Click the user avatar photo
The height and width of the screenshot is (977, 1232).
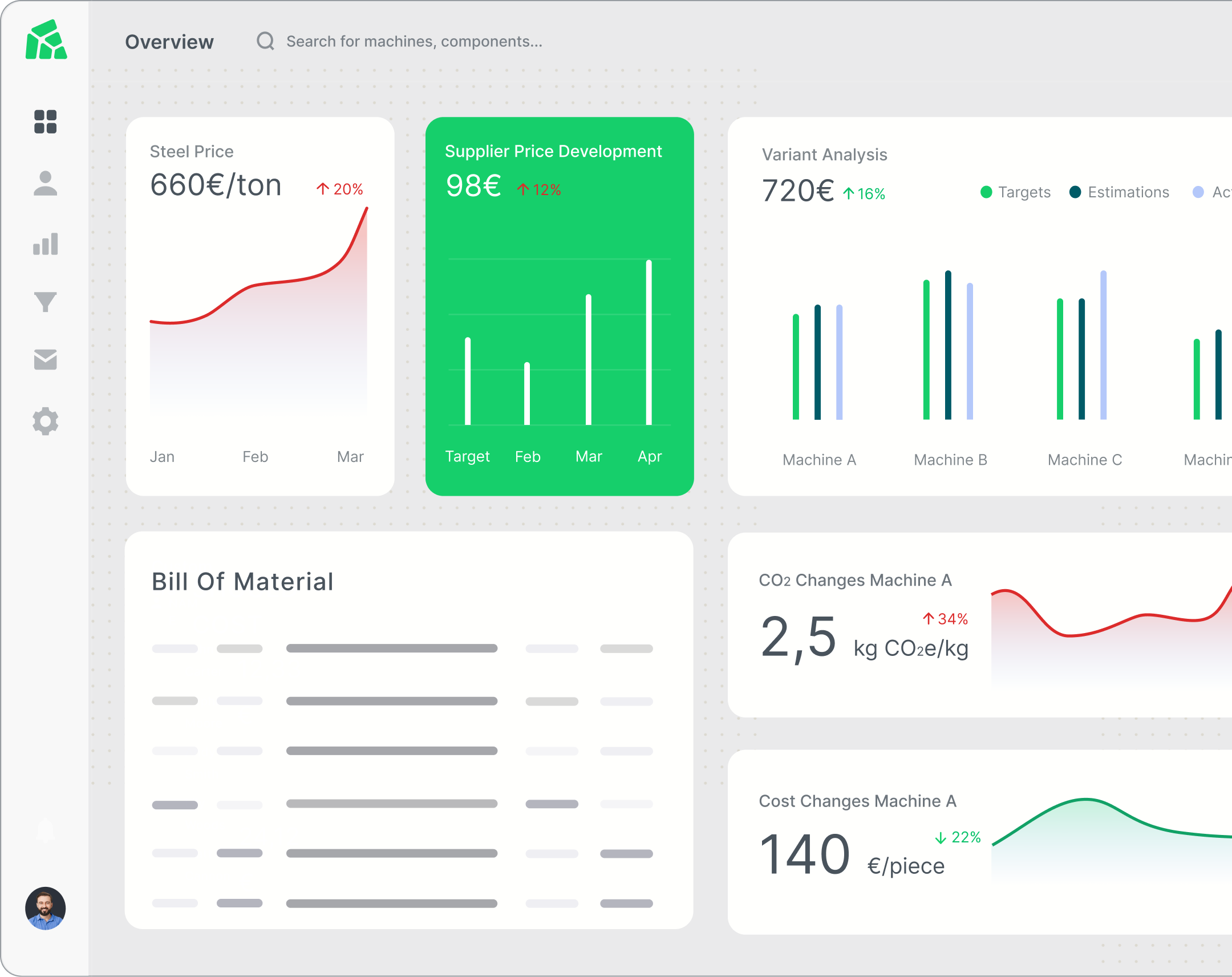45,909
